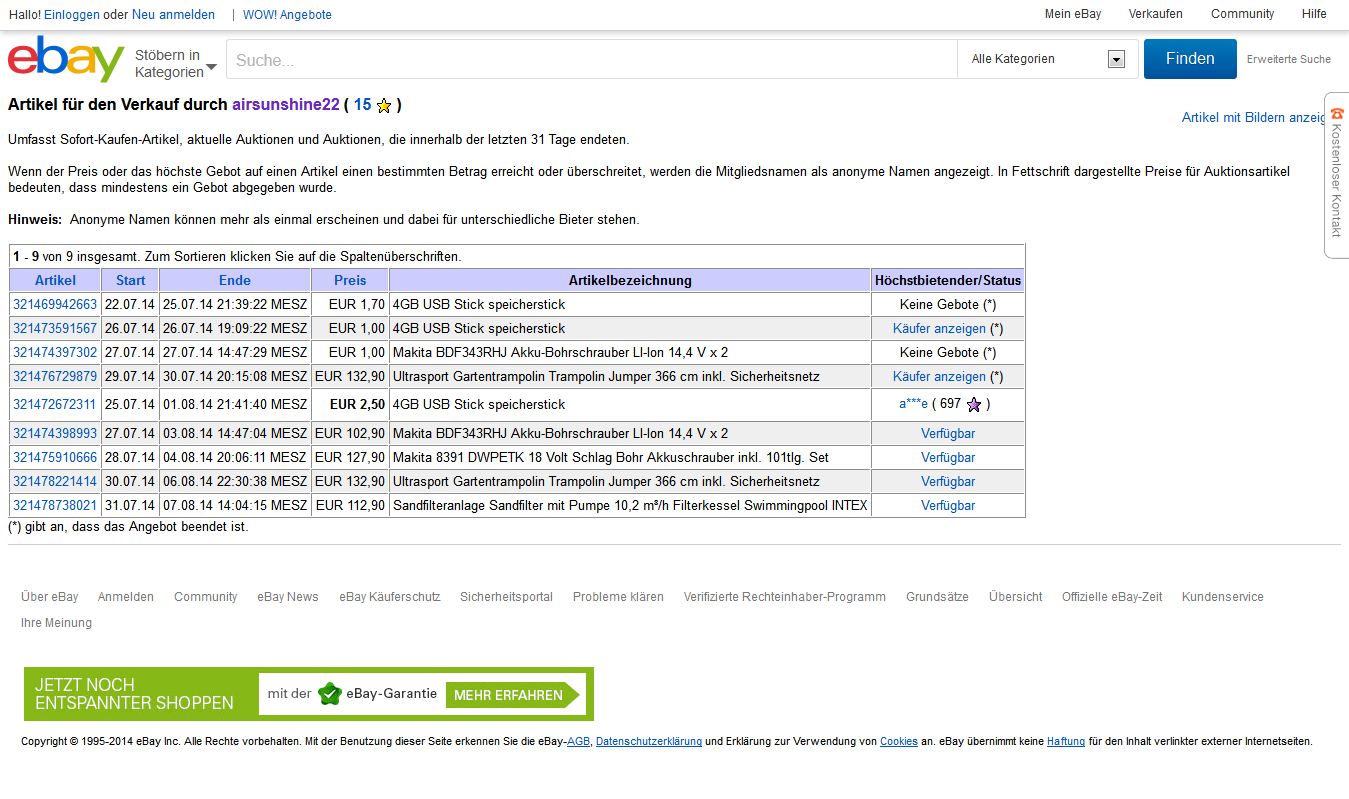The height and width of the screenshot is (799, 1349).
Task: Open seller profile airsunshine22
Action: (x=286, y=105)
